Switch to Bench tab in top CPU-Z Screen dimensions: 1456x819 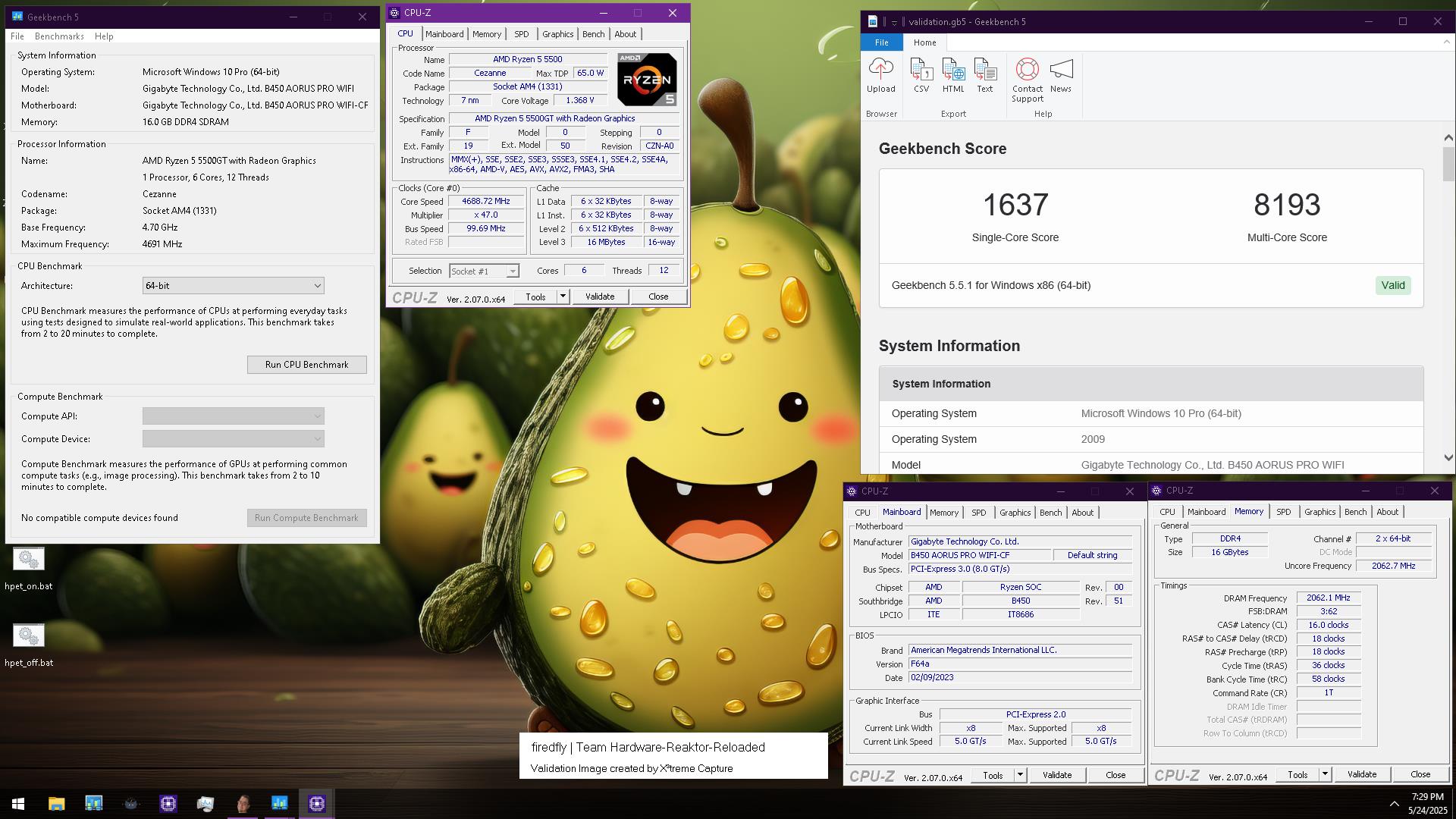[x=593, y=34]
